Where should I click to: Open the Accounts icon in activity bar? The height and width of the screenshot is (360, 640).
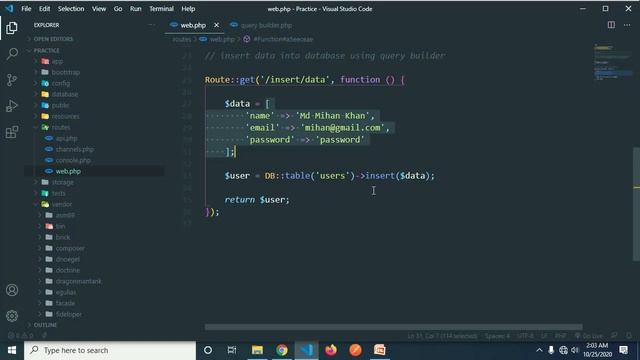[12, 290]
